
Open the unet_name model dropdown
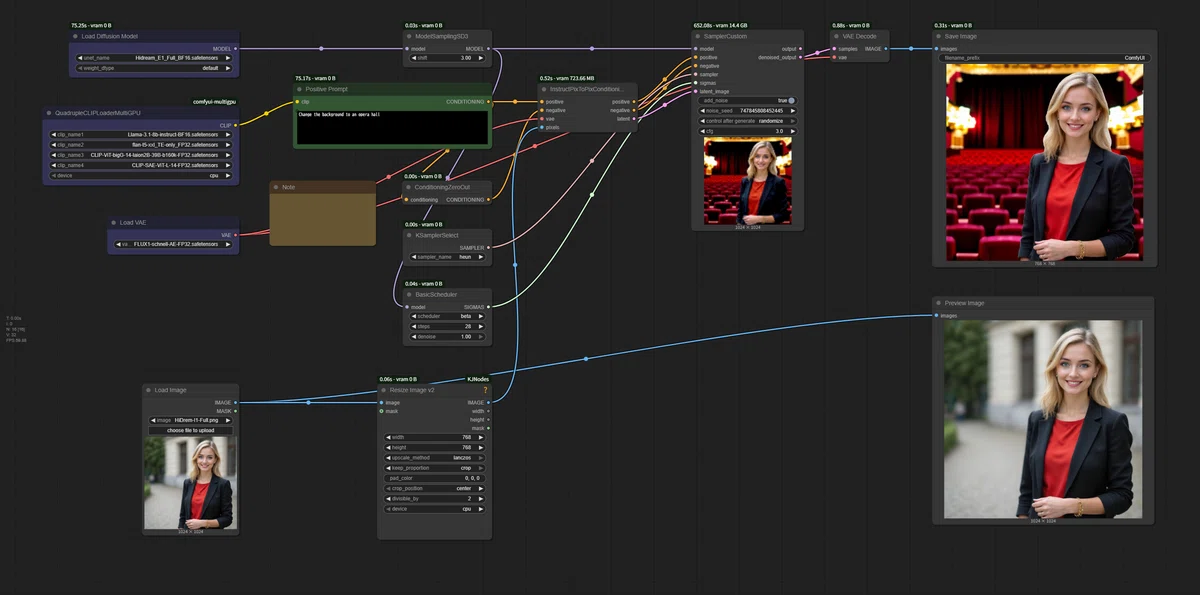(154, 58)
